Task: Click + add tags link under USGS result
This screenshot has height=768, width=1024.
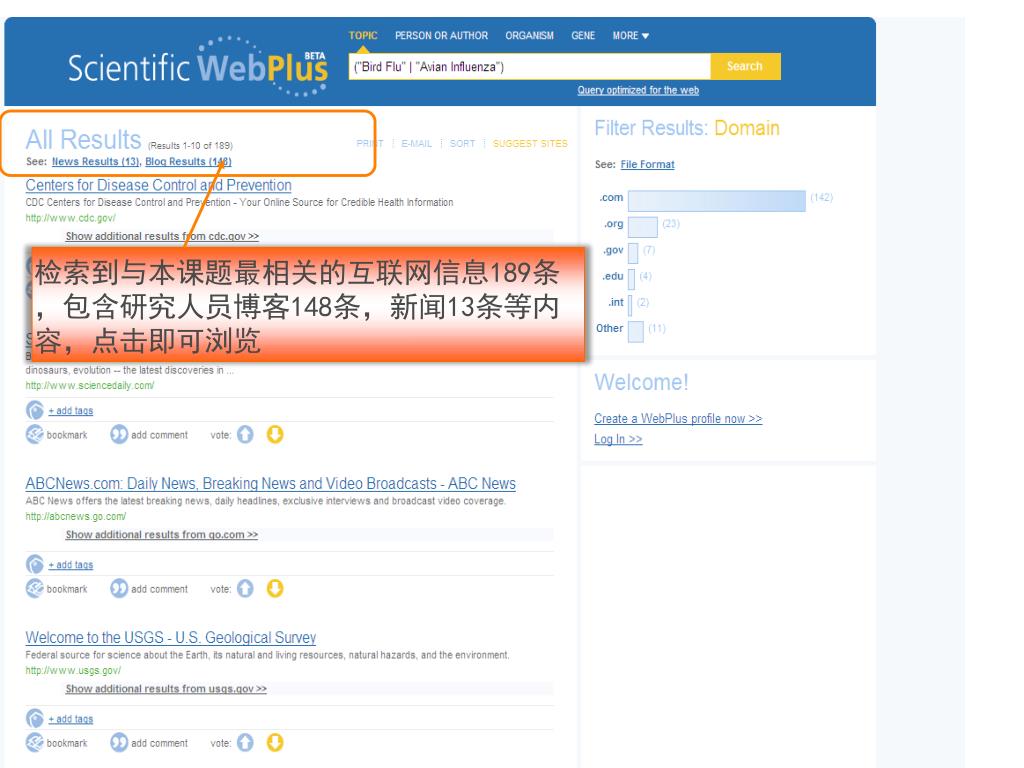Action: (x=71, y=719)
